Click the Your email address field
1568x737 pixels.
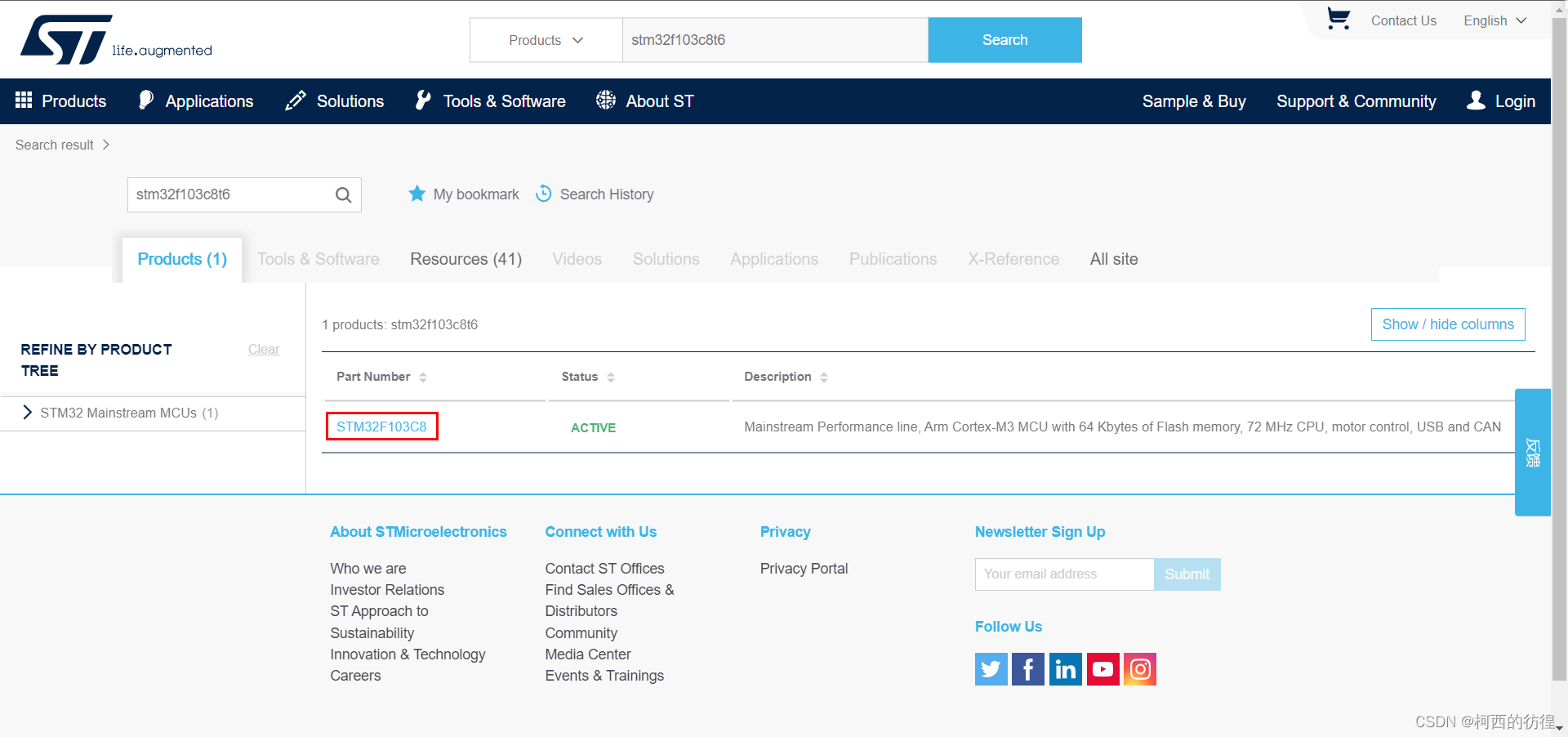pos(1064,574)
